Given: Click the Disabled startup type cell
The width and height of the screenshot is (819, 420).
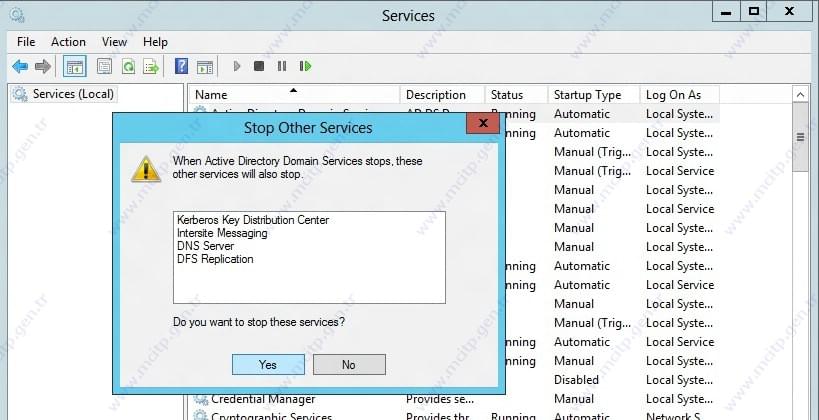Looking at the screenshot, I should 576,380.
